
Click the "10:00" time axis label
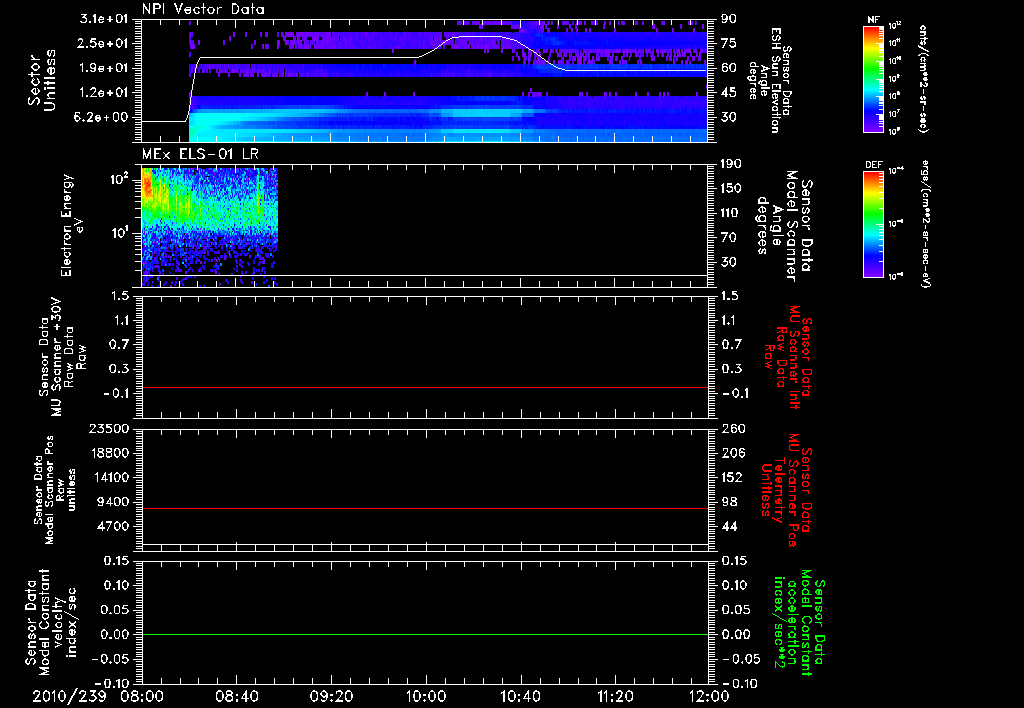[x=426, y=696]
